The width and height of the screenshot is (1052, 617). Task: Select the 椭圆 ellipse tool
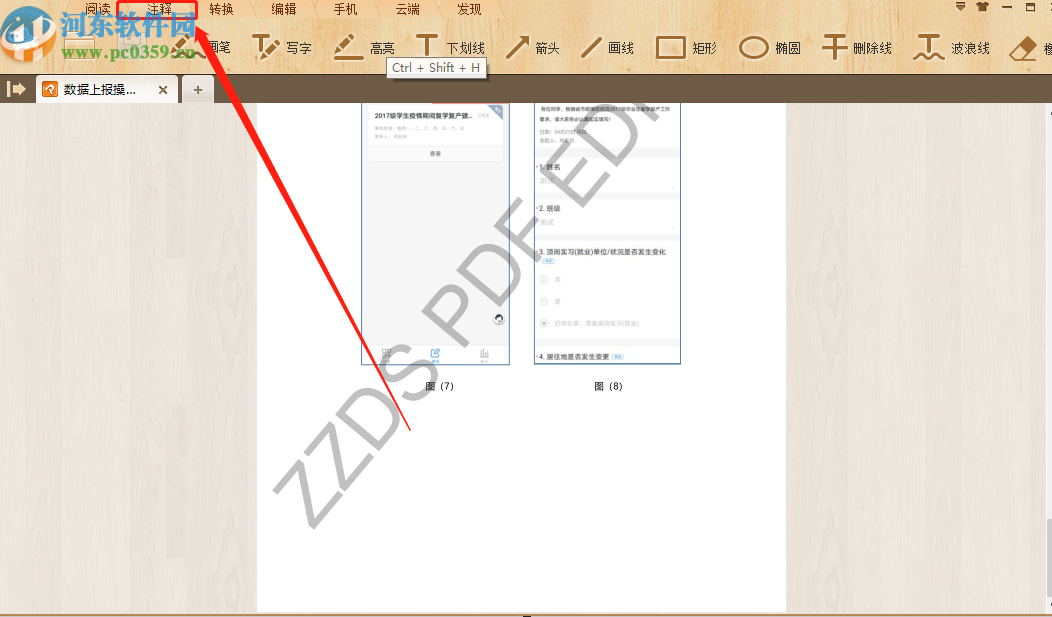pos(770,48)
